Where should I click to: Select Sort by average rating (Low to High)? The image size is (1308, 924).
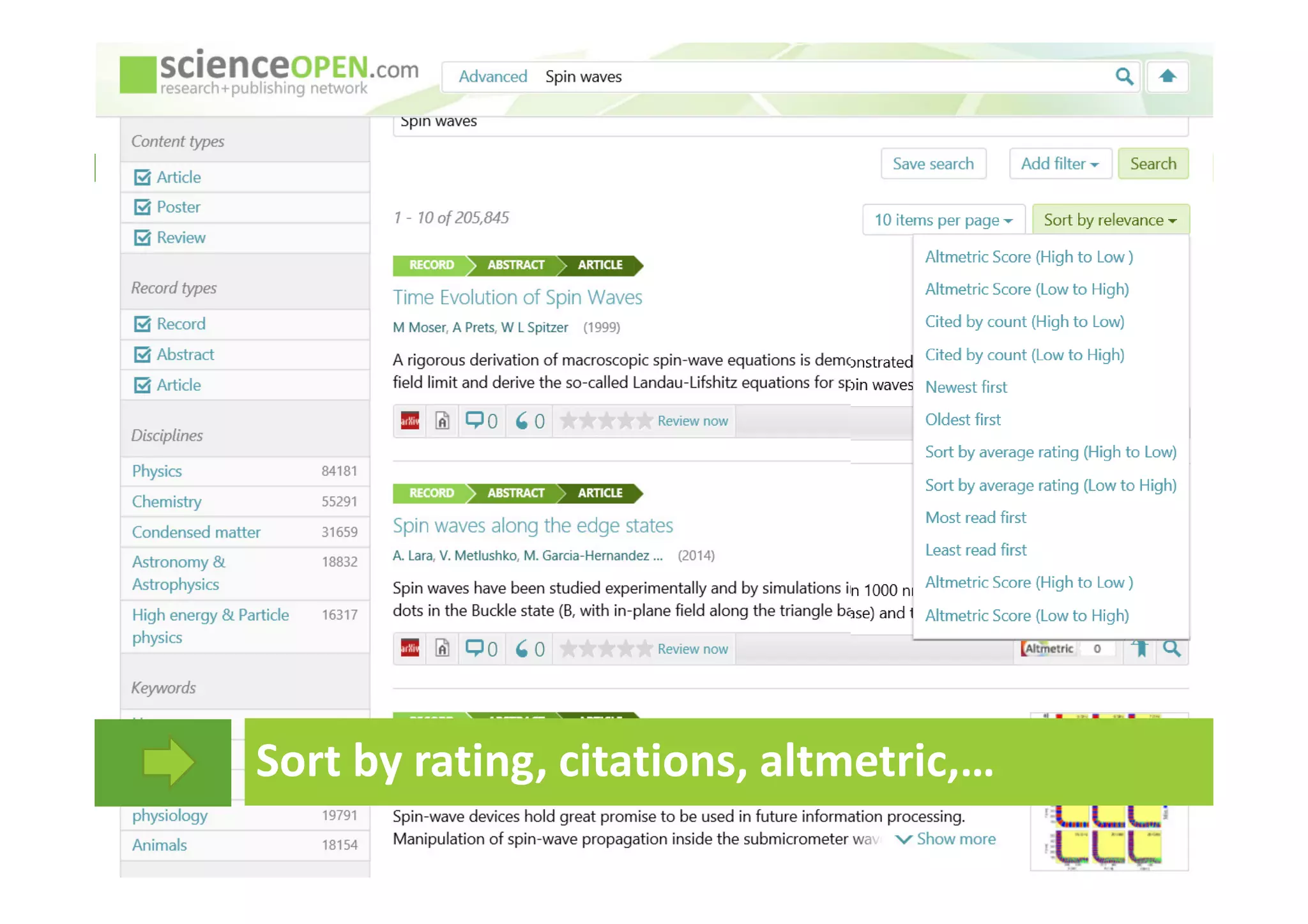pyautogui.click(x=1051, y=485)
